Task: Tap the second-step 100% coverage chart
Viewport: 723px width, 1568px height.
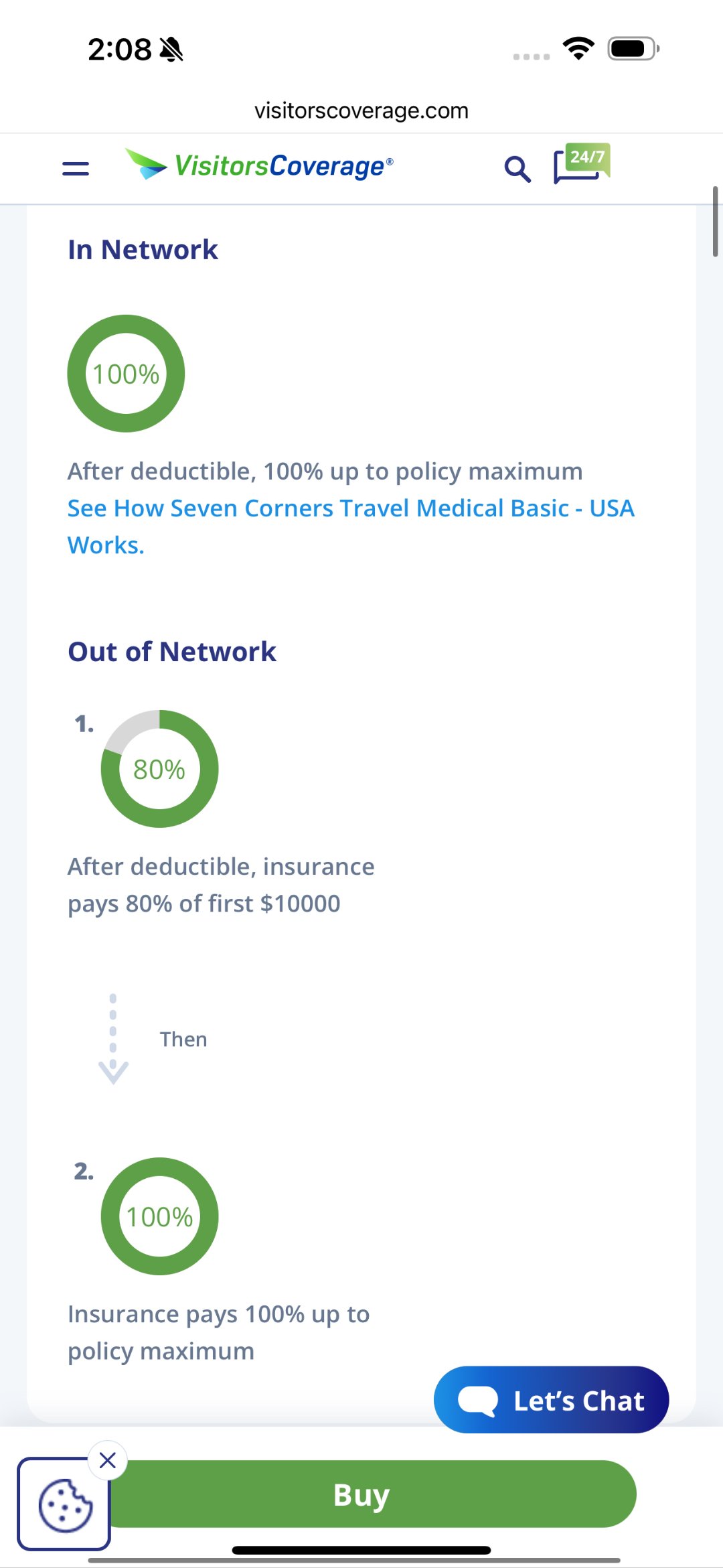Action: pos(159,1216)
